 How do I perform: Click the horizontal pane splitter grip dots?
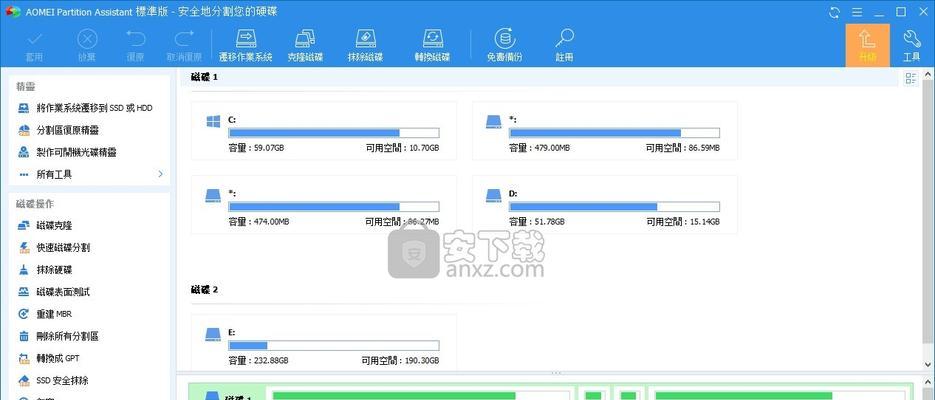pos(556,374)
